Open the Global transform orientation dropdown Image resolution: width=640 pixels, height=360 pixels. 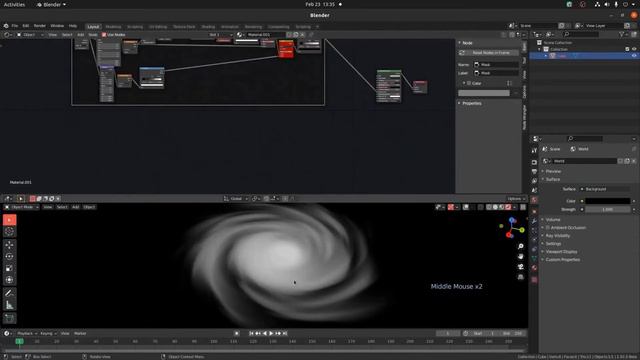pos(236,199)
